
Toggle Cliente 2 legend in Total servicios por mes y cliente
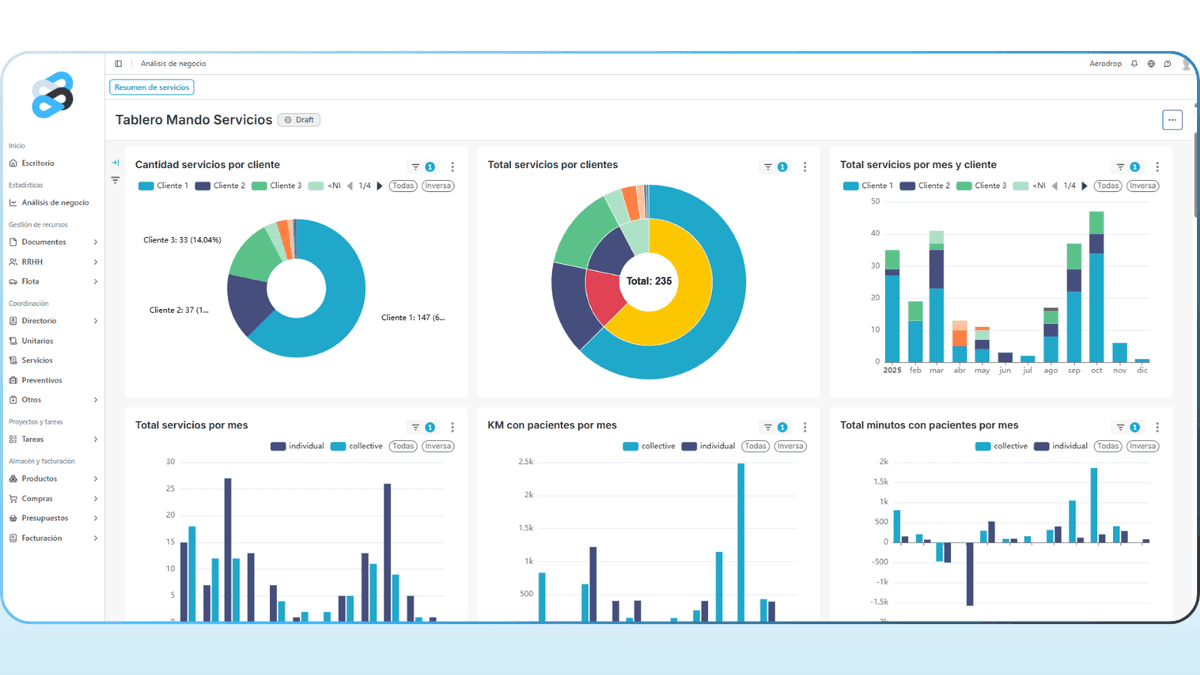coord(925,186)
